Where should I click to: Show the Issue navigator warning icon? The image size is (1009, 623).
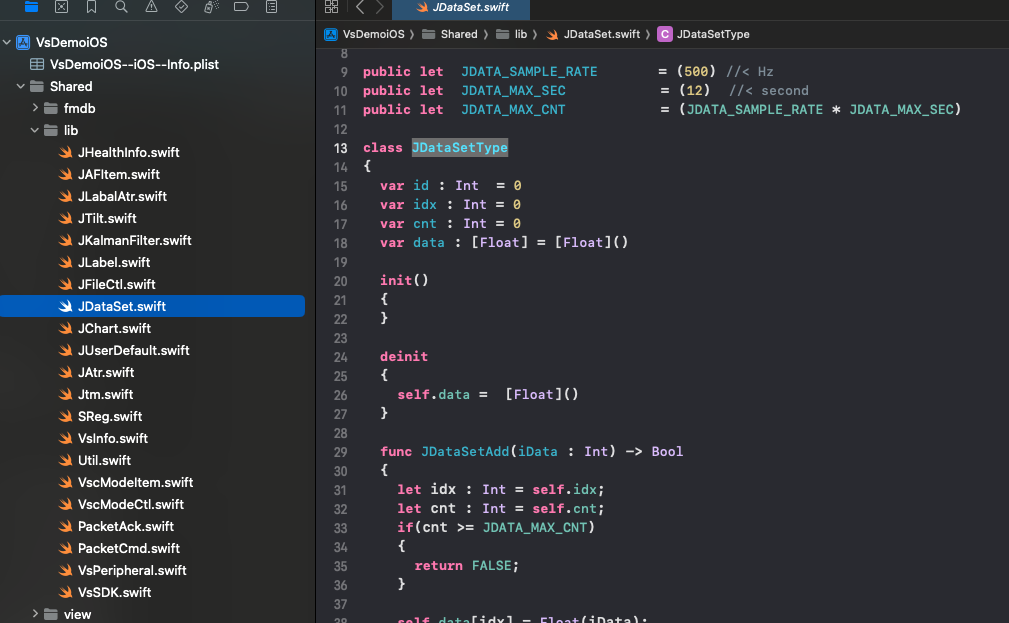tap(151, 7)
